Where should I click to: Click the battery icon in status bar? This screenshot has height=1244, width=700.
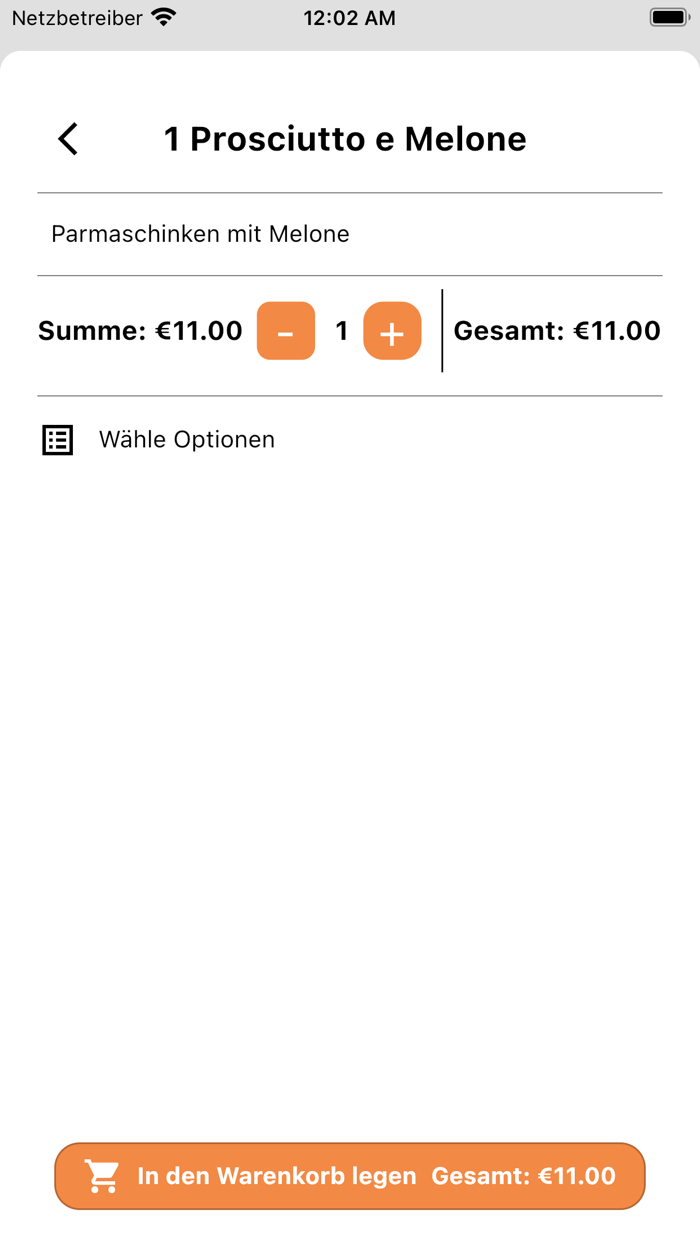pos(667,18)
